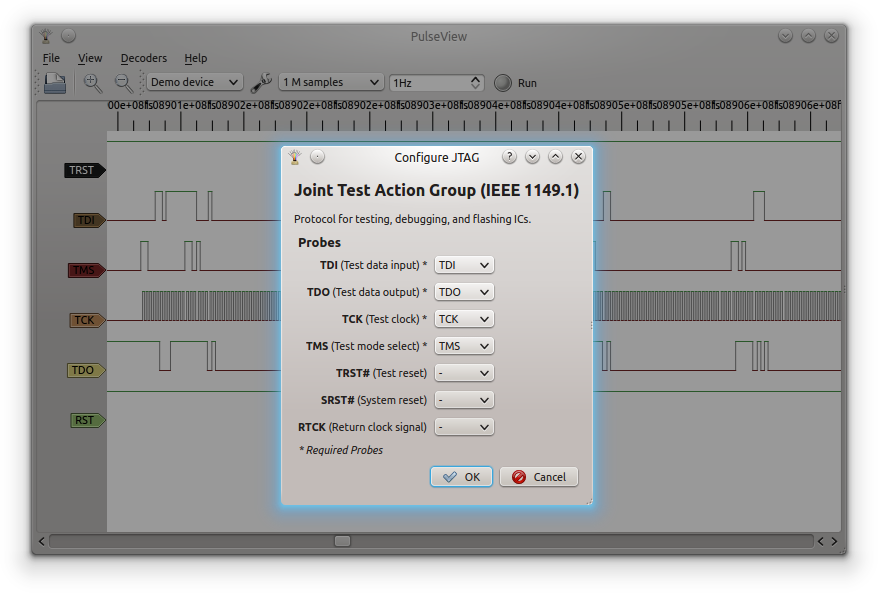Click the 1Hz sample rate stepper
The height and width of the screenshot is (593, 878).
click(476, 83)
